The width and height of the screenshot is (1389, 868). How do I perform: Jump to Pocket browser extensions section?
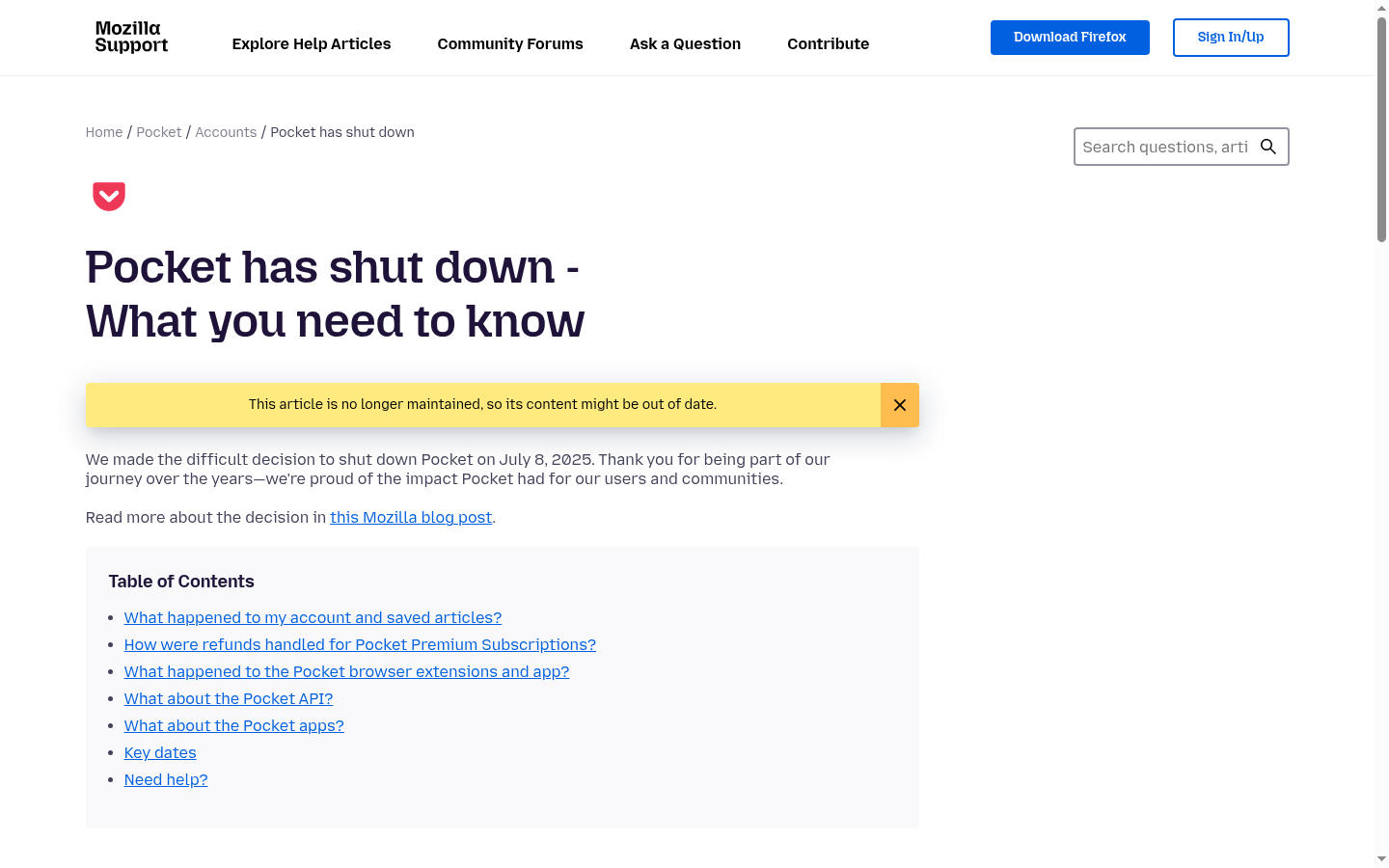(346, 671)
